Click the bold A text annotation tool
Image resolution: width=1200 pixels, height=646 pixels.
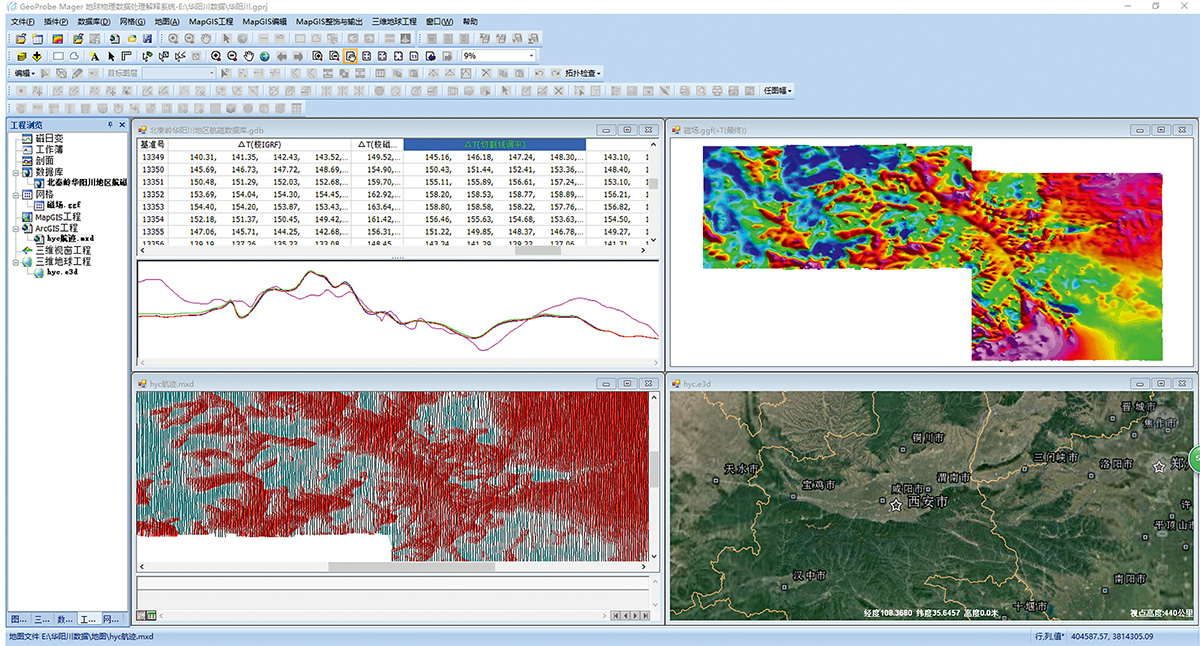pos(94,56)
